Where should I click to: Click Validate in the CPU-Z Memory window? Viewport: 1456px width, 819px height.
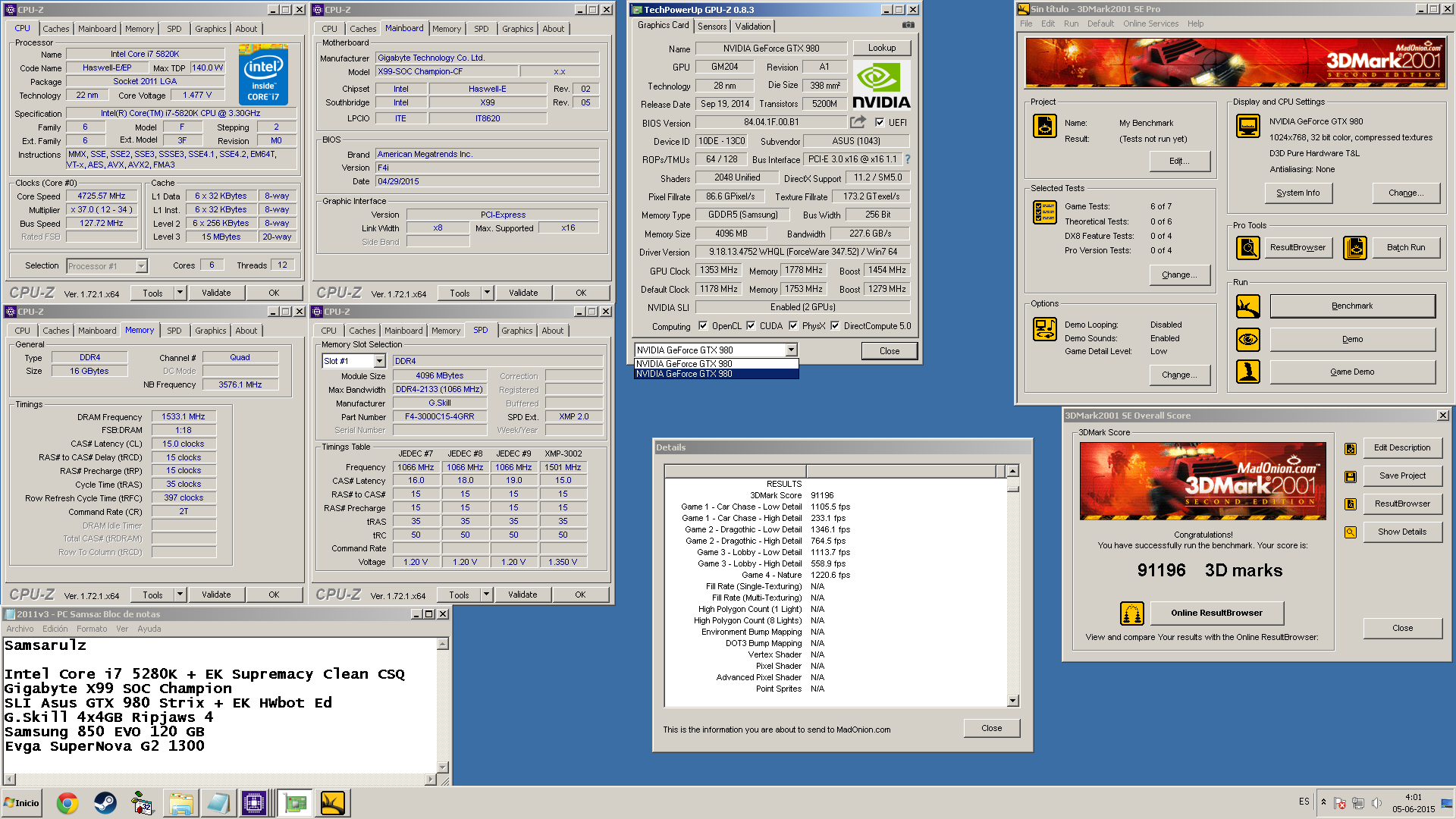point(216,595)
